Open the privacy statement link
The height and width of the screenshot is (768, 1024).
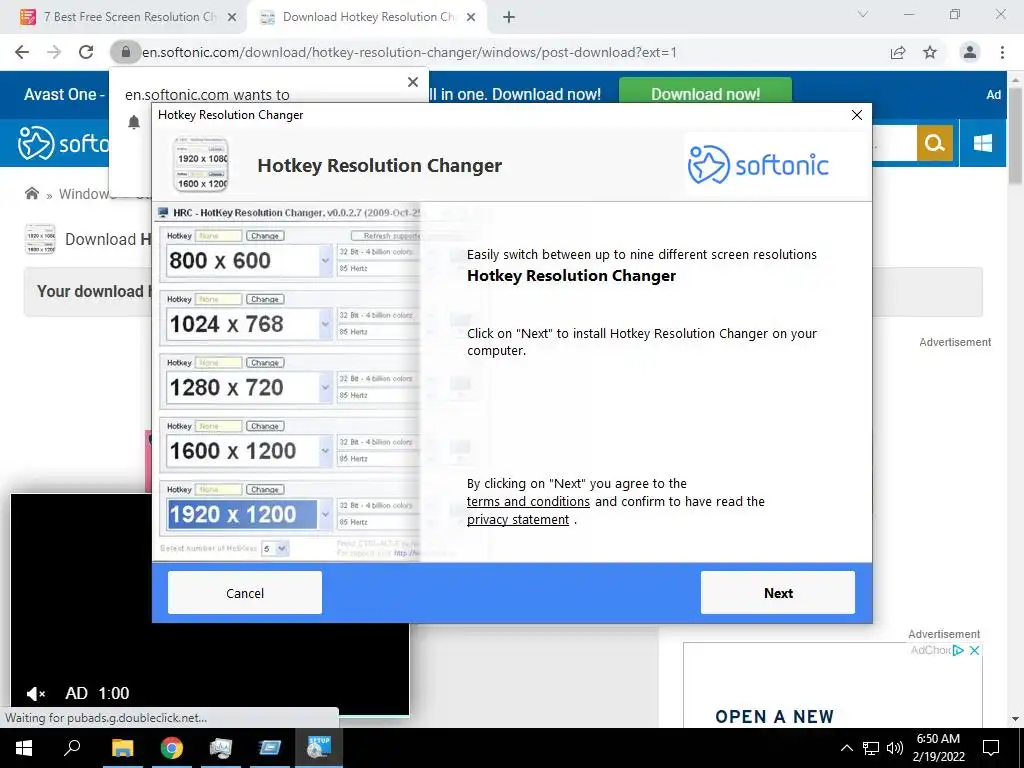click(518, 520)
